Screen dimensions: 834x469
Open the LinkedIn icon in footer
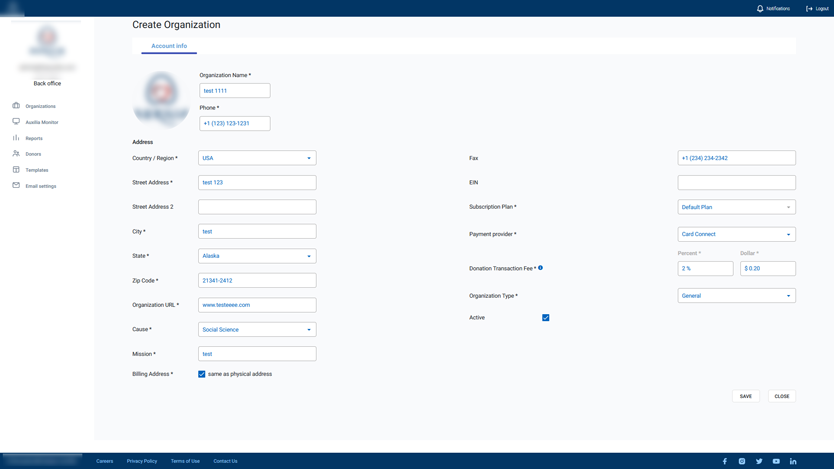[x=793, y=461]
